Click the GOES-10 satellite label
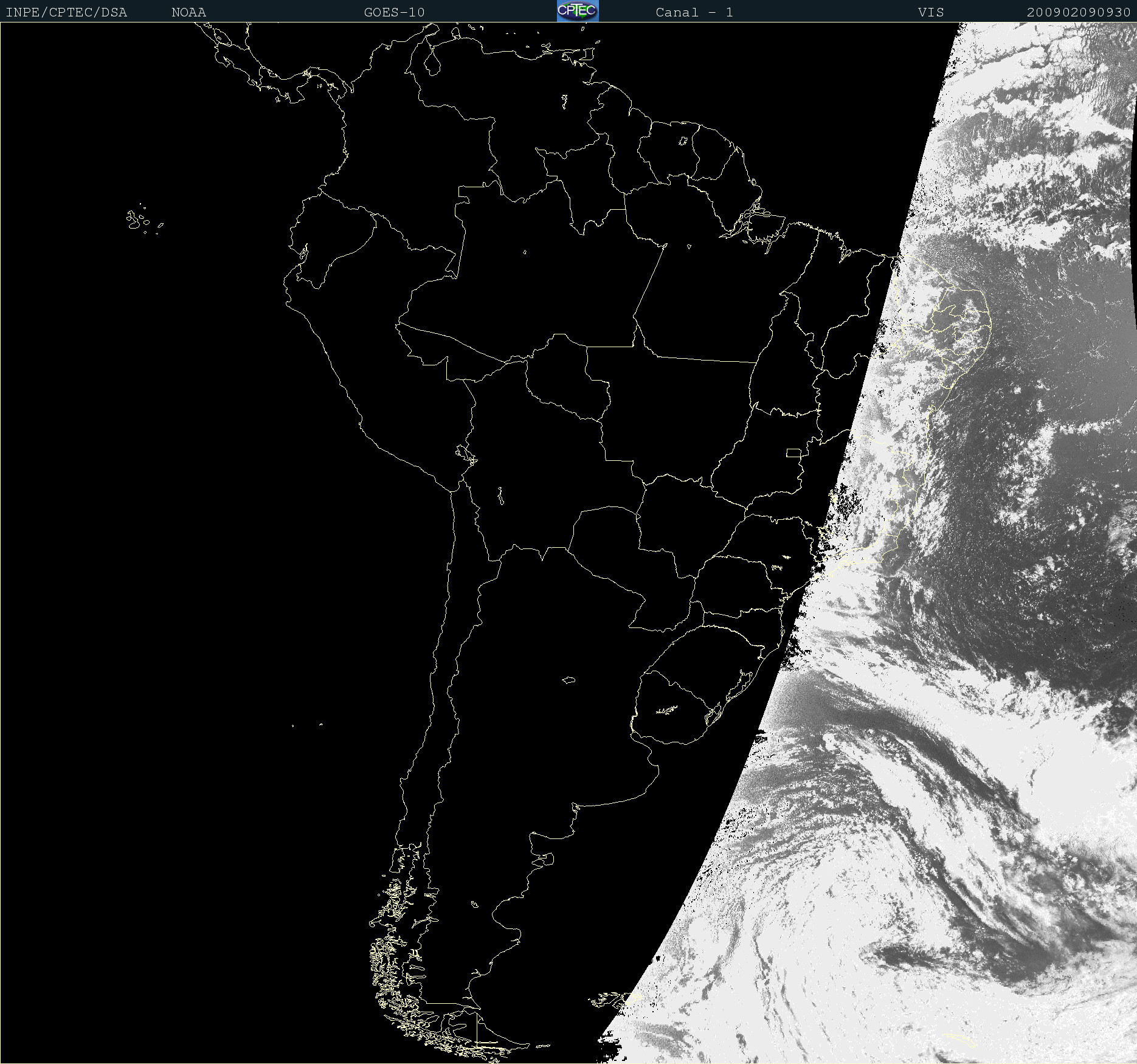The image size is (1137, 1064). click(394, 12)
